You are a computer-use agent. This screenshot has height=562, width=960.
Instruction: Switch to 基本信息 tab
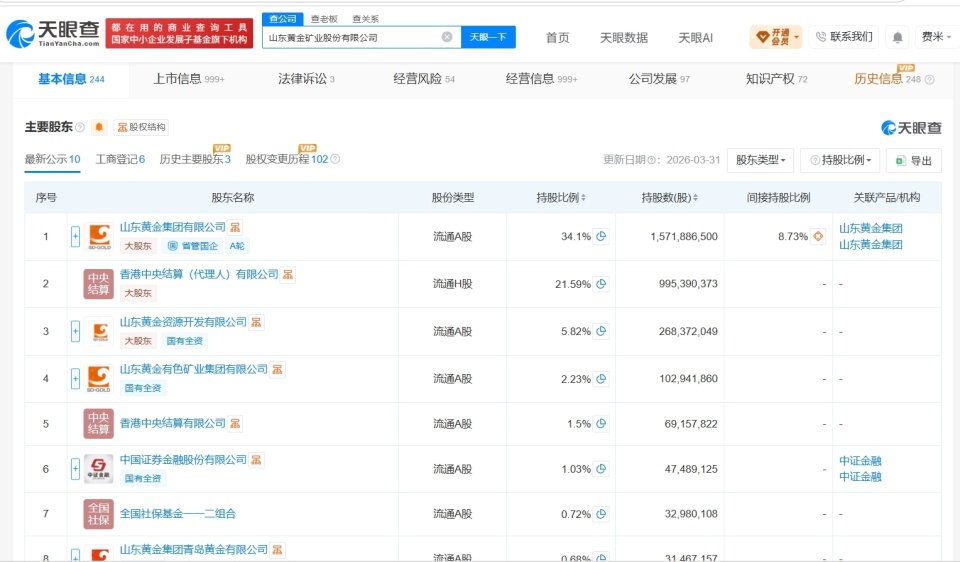click(71, 79)
